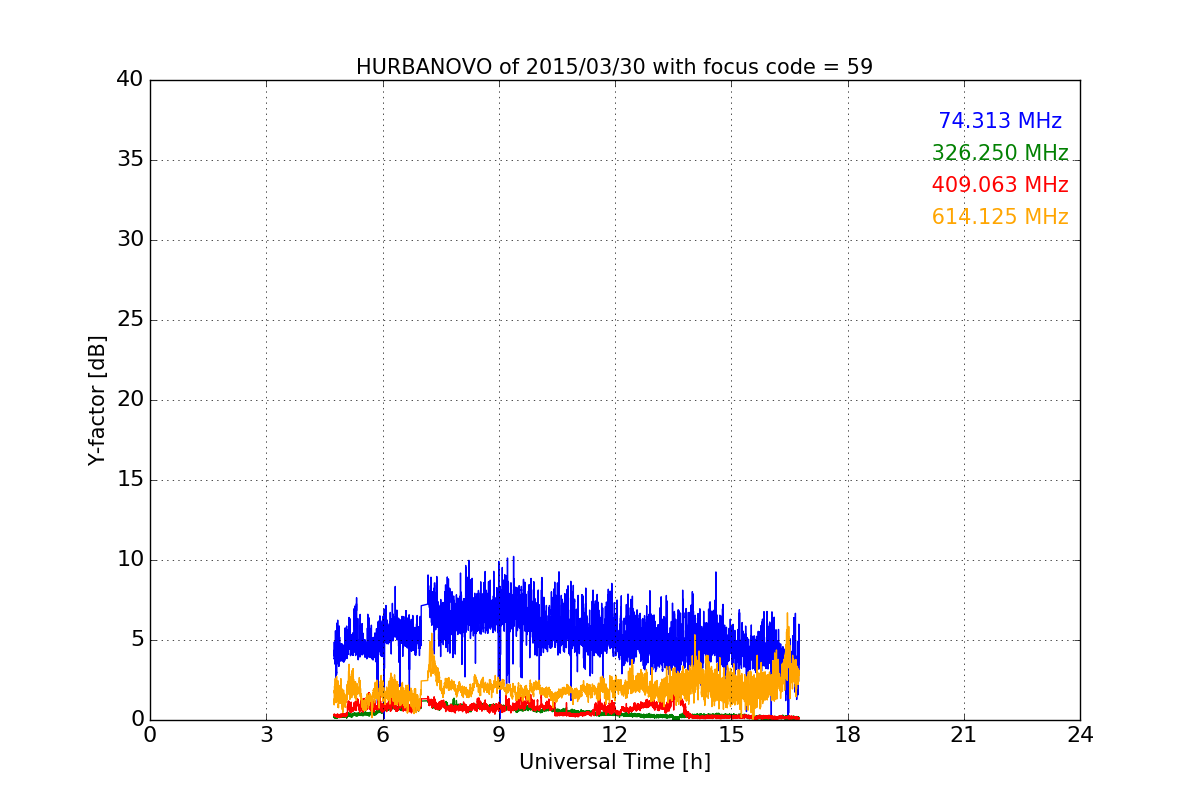Click the plot title mentioning HURBANOVO
Image resolution: width=1200 pixels, height=800 pixels.
(x=614, y=67)
